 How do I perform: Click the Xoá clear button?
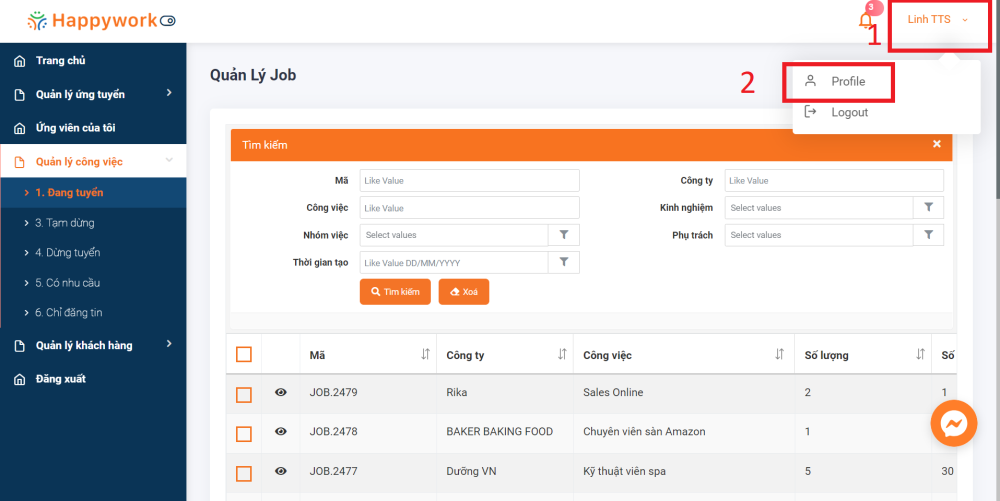tap(464, 291)
